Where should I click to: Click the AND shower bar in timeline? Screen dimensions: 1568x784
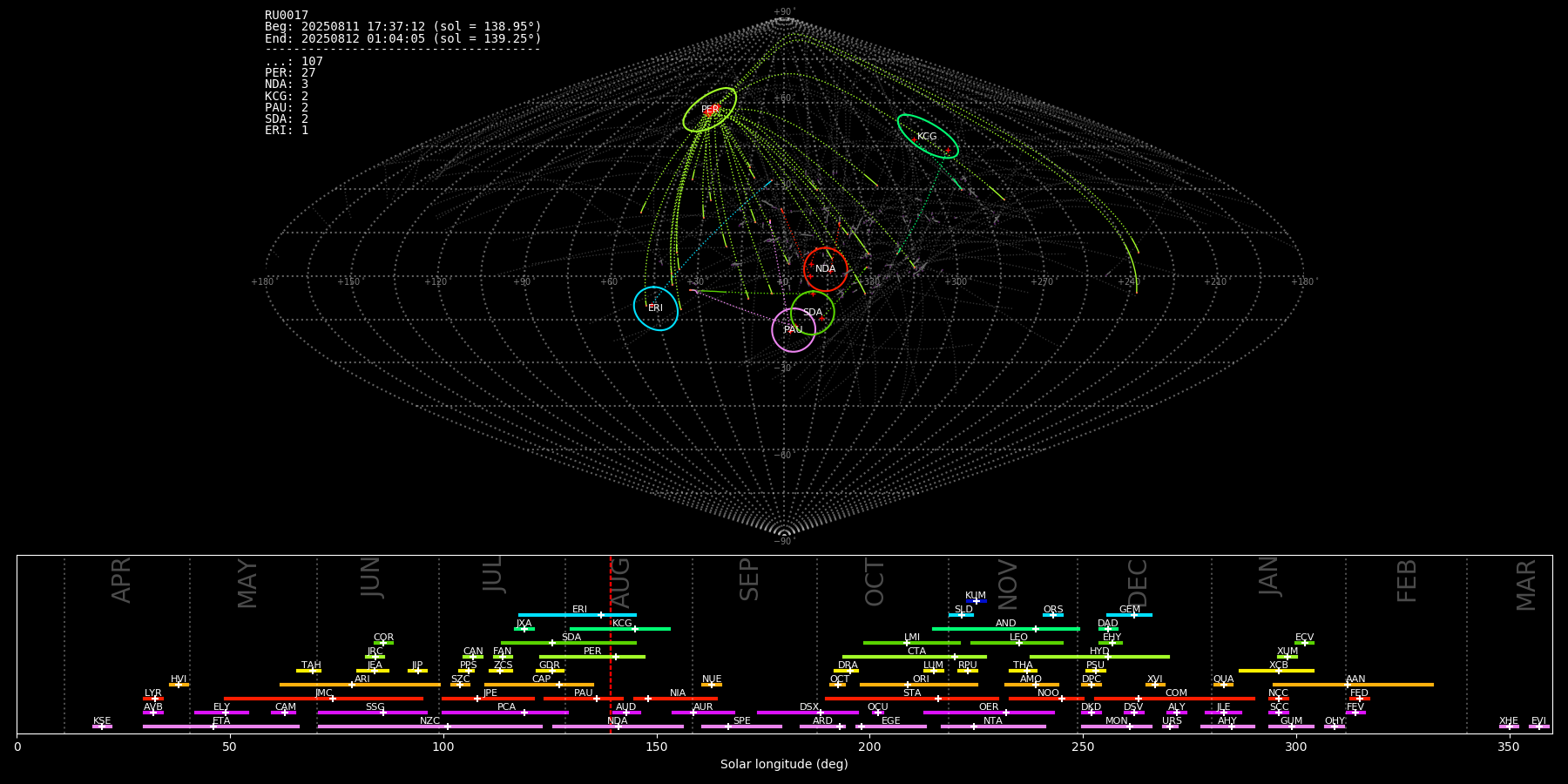pos(1006,629)
